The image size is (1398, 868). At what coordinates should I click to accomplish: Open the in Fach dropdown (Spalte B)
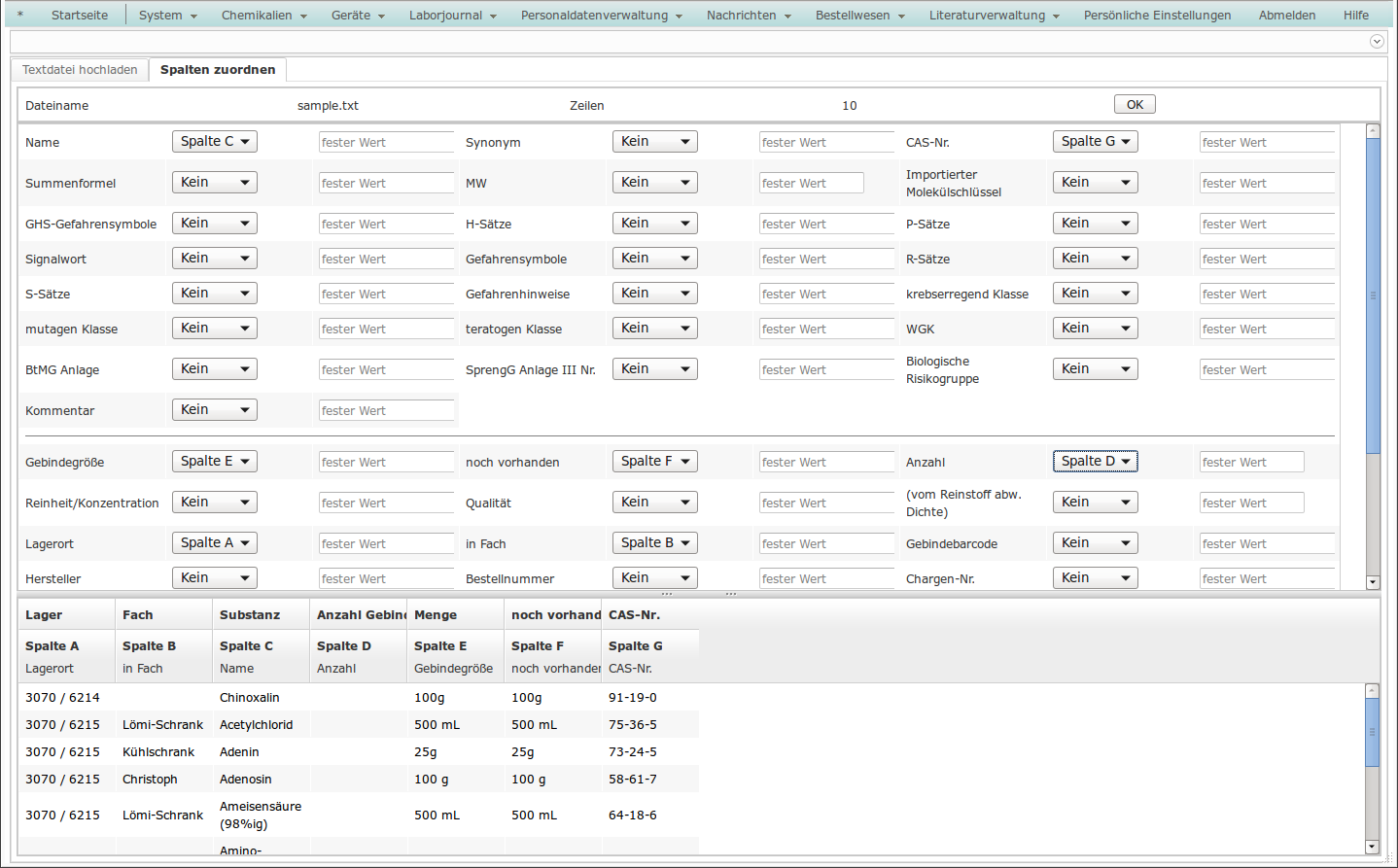point(655,543)
